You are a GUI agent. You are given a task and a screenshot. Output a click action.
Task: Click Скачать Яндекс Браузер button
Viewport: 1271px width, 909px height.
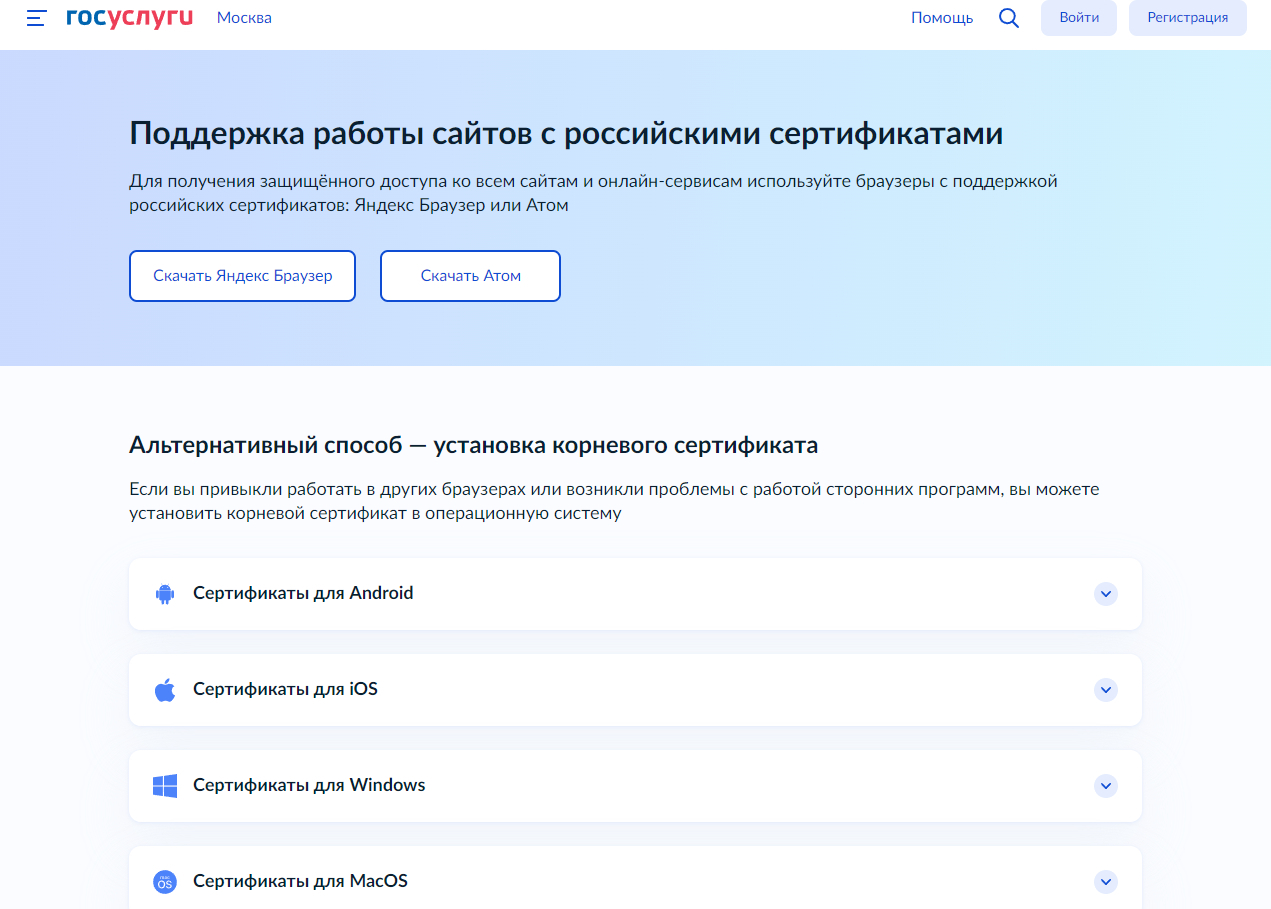pos(242,276)
